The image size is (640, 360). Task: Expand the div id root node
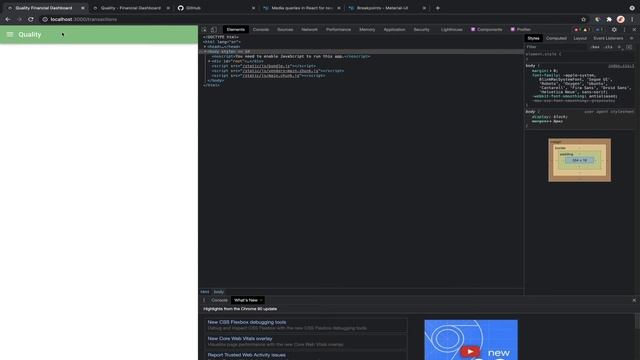[x=209, y=61]
